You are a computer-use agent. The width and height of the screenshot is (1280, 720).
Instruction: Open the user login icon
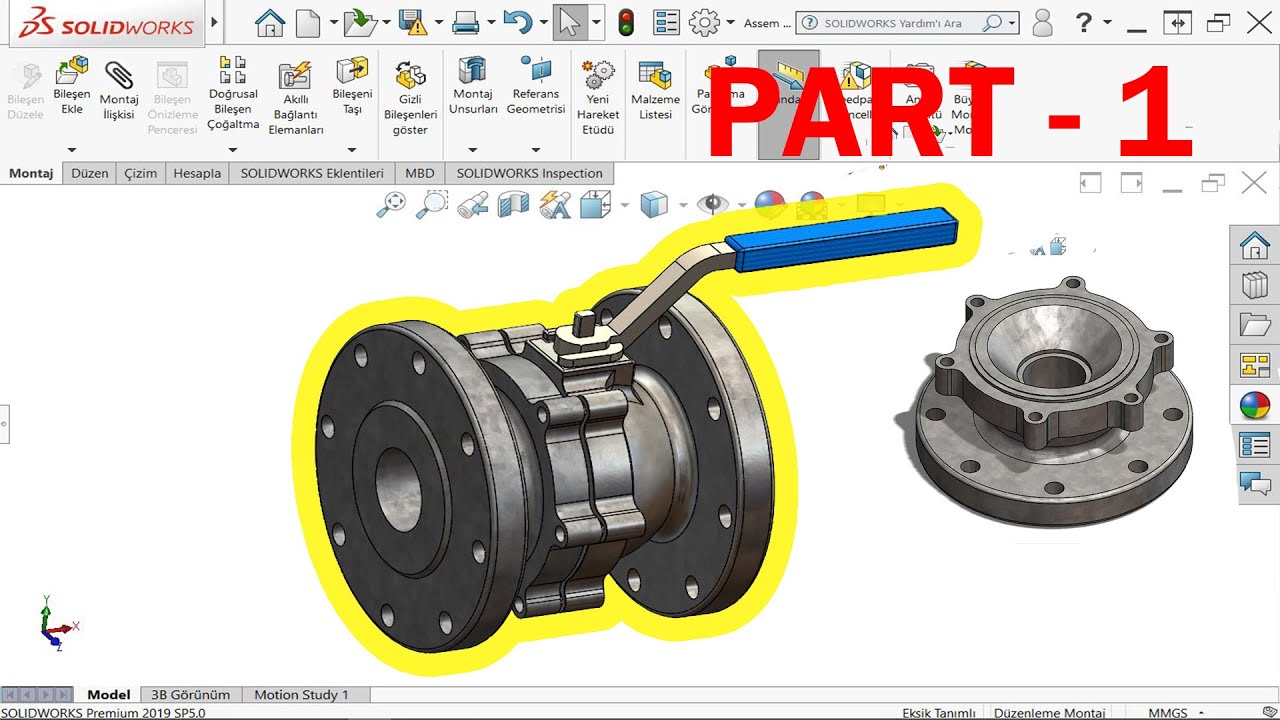coord(1042,22)
